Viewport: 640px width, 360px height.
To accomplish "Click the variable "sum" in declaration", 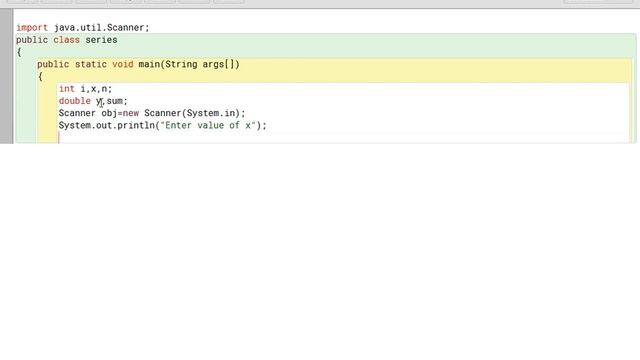I will pos(115,101).
